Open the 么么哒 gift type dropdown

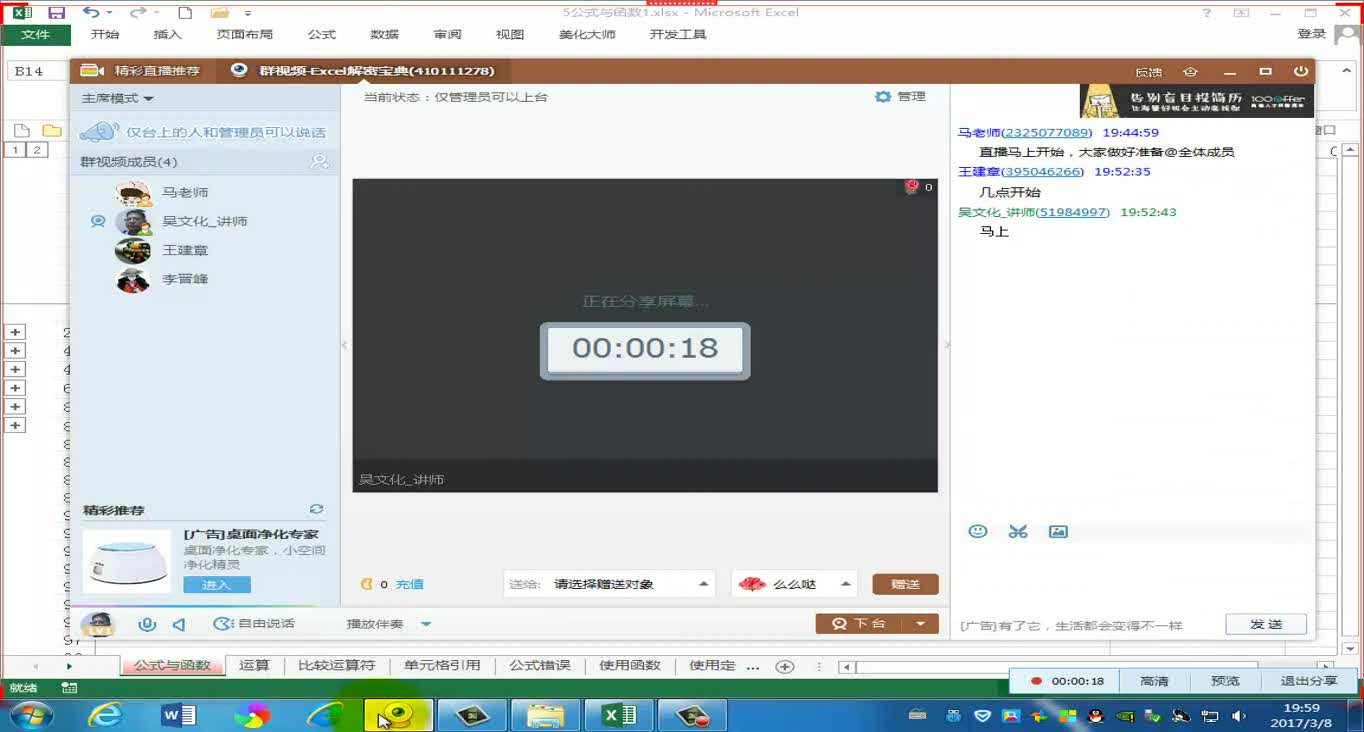point(795,584)
